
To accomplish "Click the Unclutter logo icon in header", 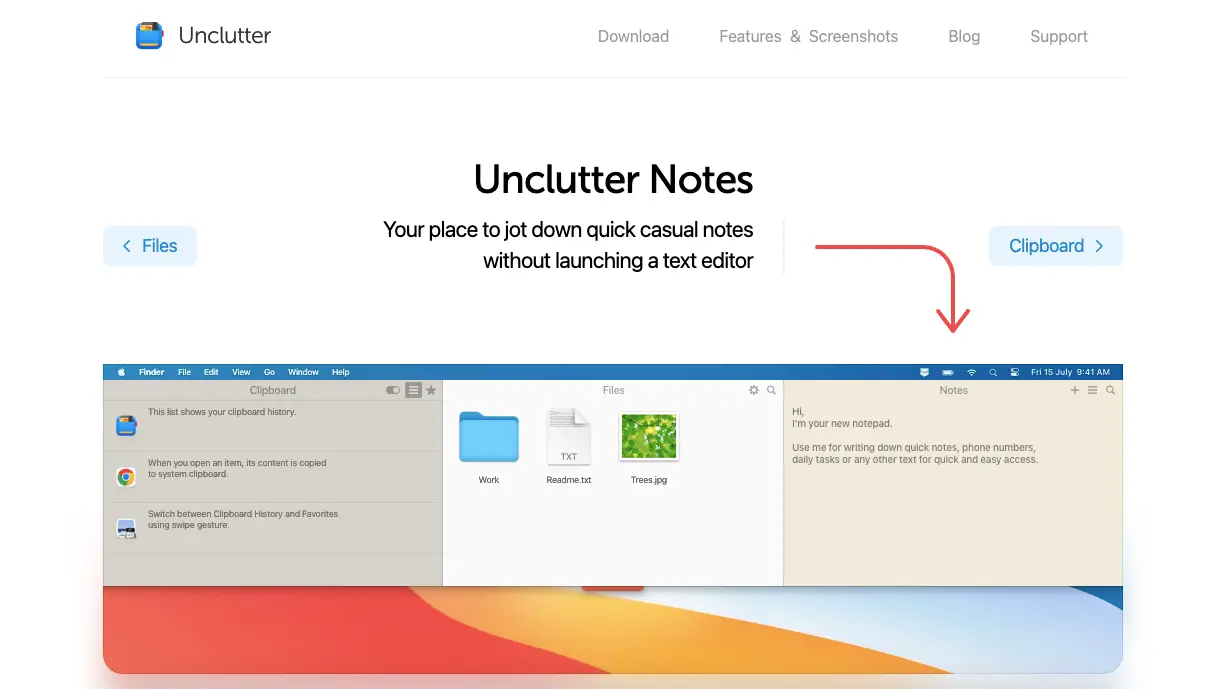I will pyautogui.click(x=149, y=36).
